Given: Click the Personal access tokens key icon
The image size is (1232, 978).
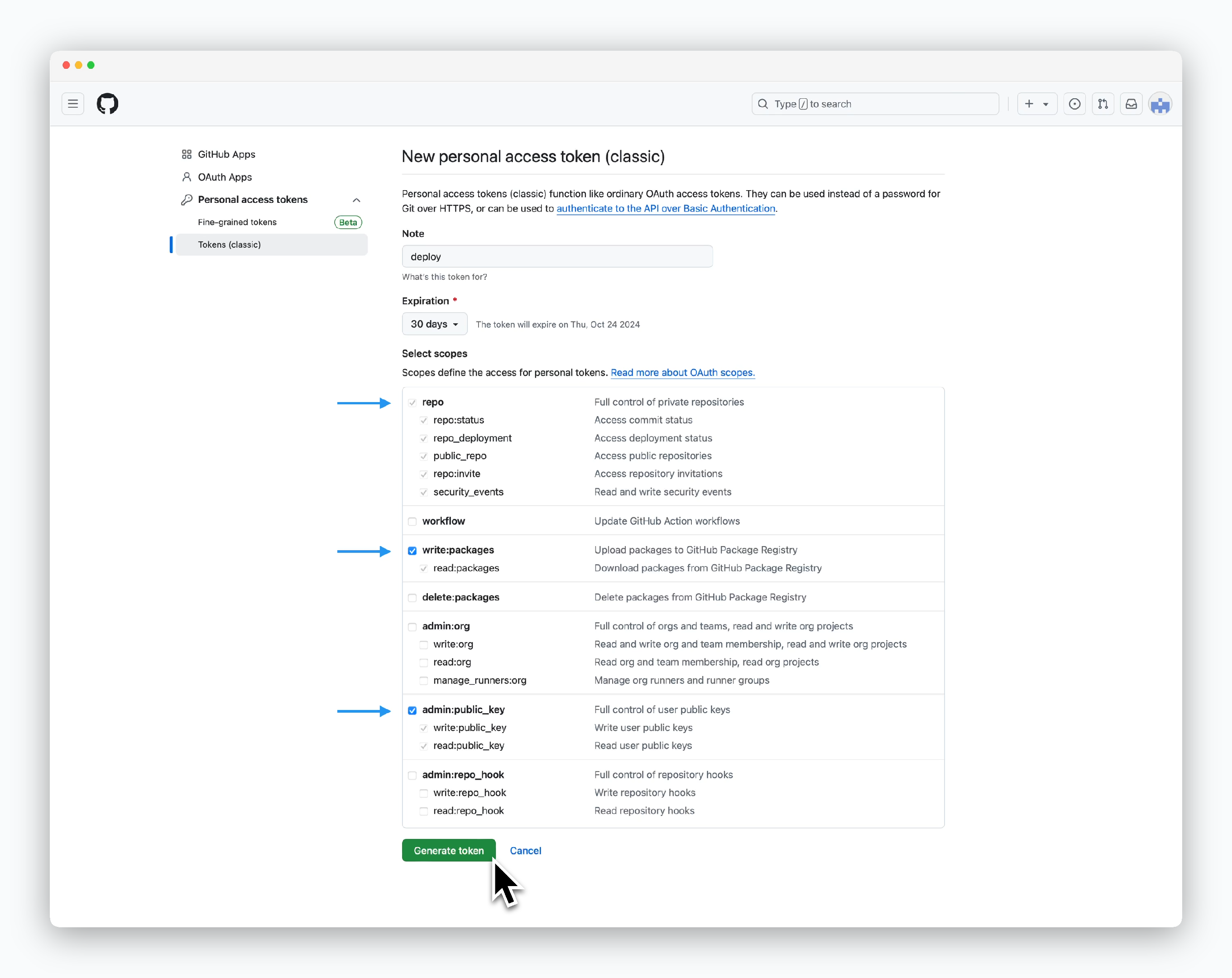Looking at the screenshot, I should [x=186, y=200].
